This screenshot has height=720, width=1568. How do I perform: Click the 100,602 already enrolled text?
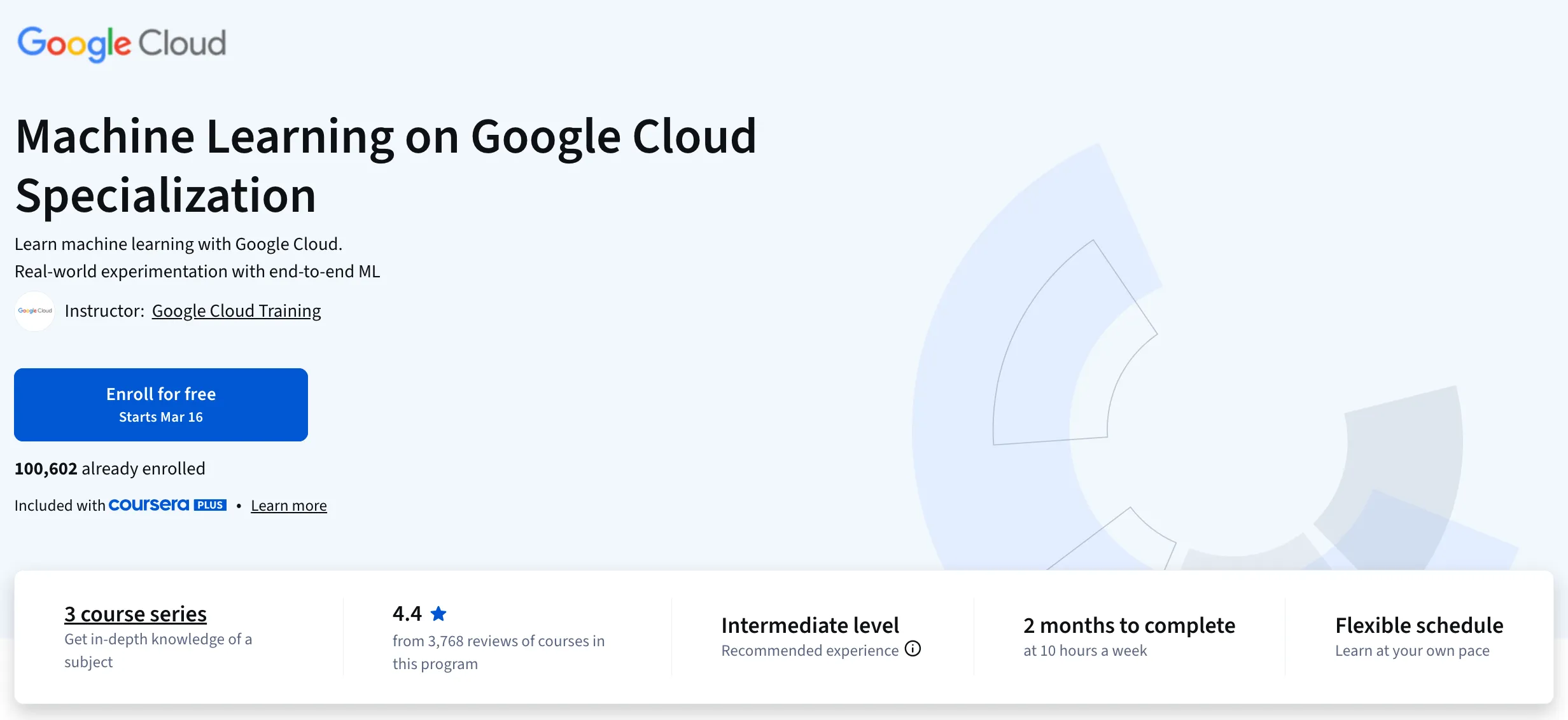click(x=109, y=468)
